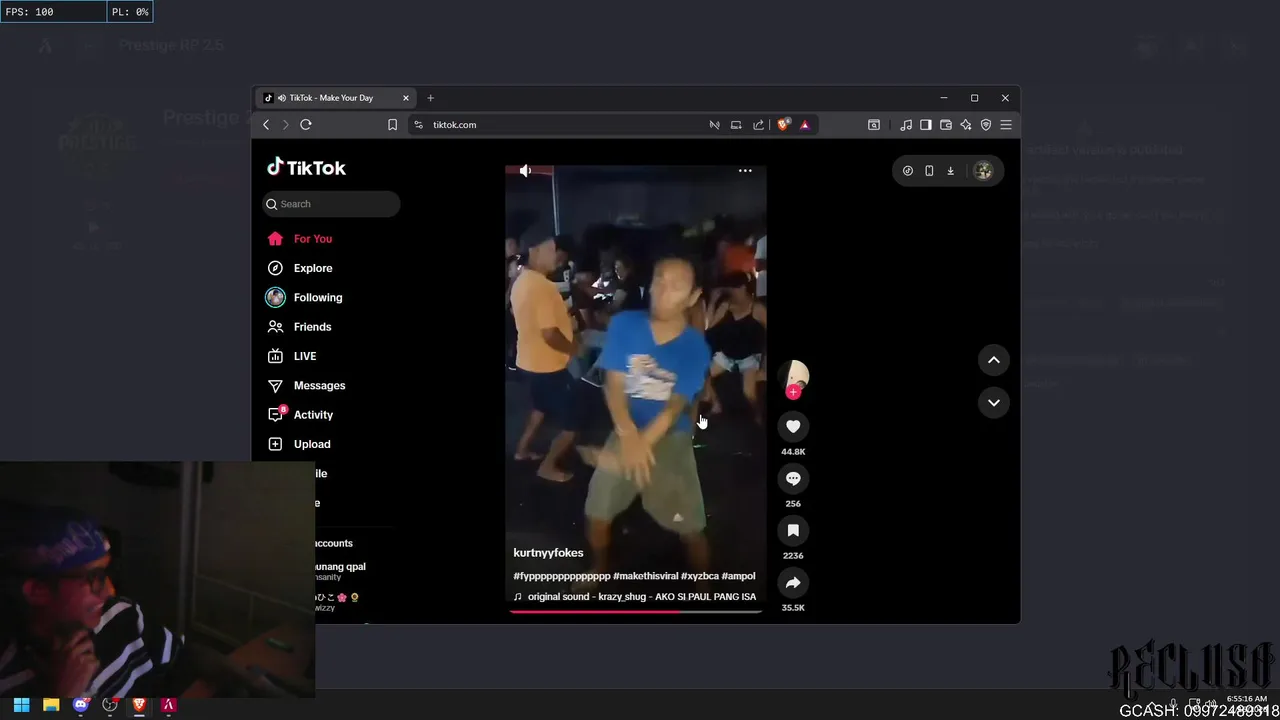Go forward in browser
1280x720 pixels.
point(285,125)
